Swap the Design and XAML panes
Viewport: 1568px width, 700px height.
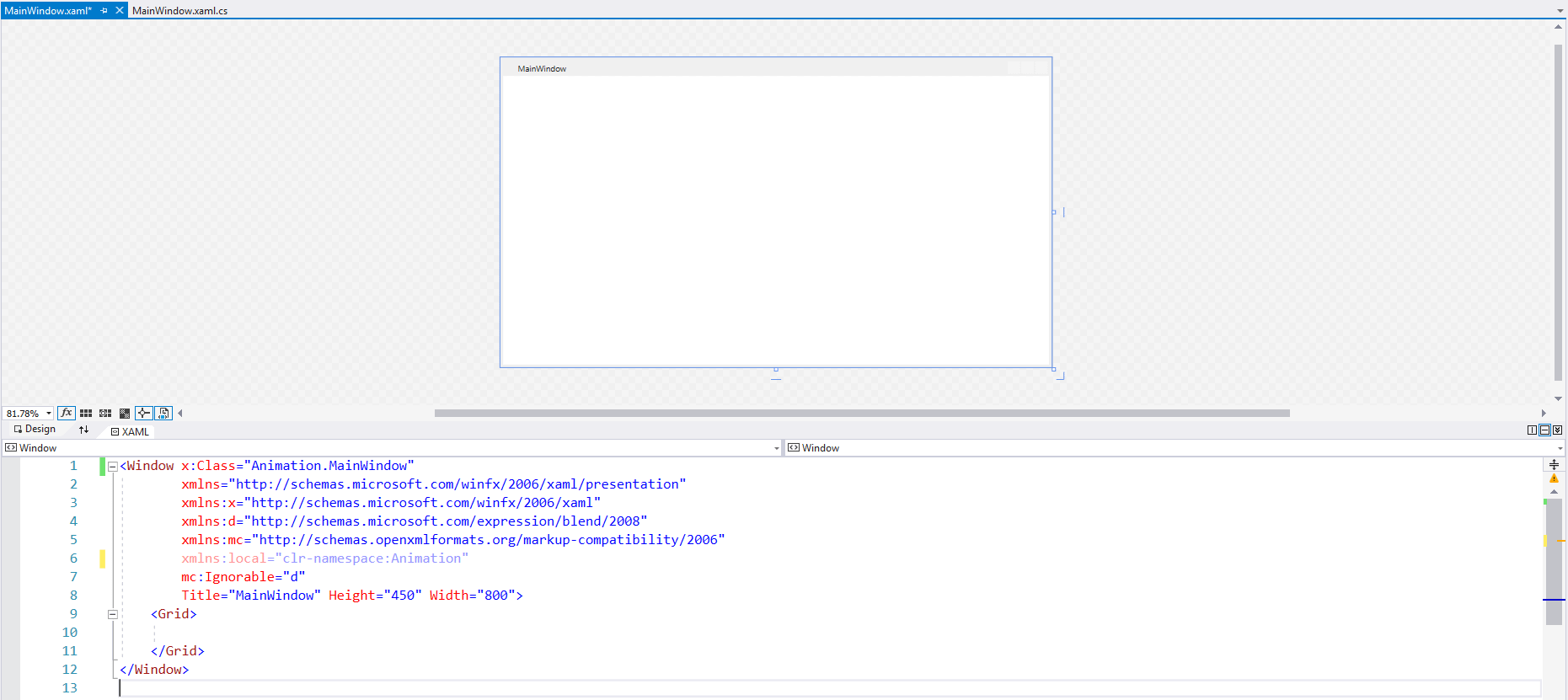(83, 430)
